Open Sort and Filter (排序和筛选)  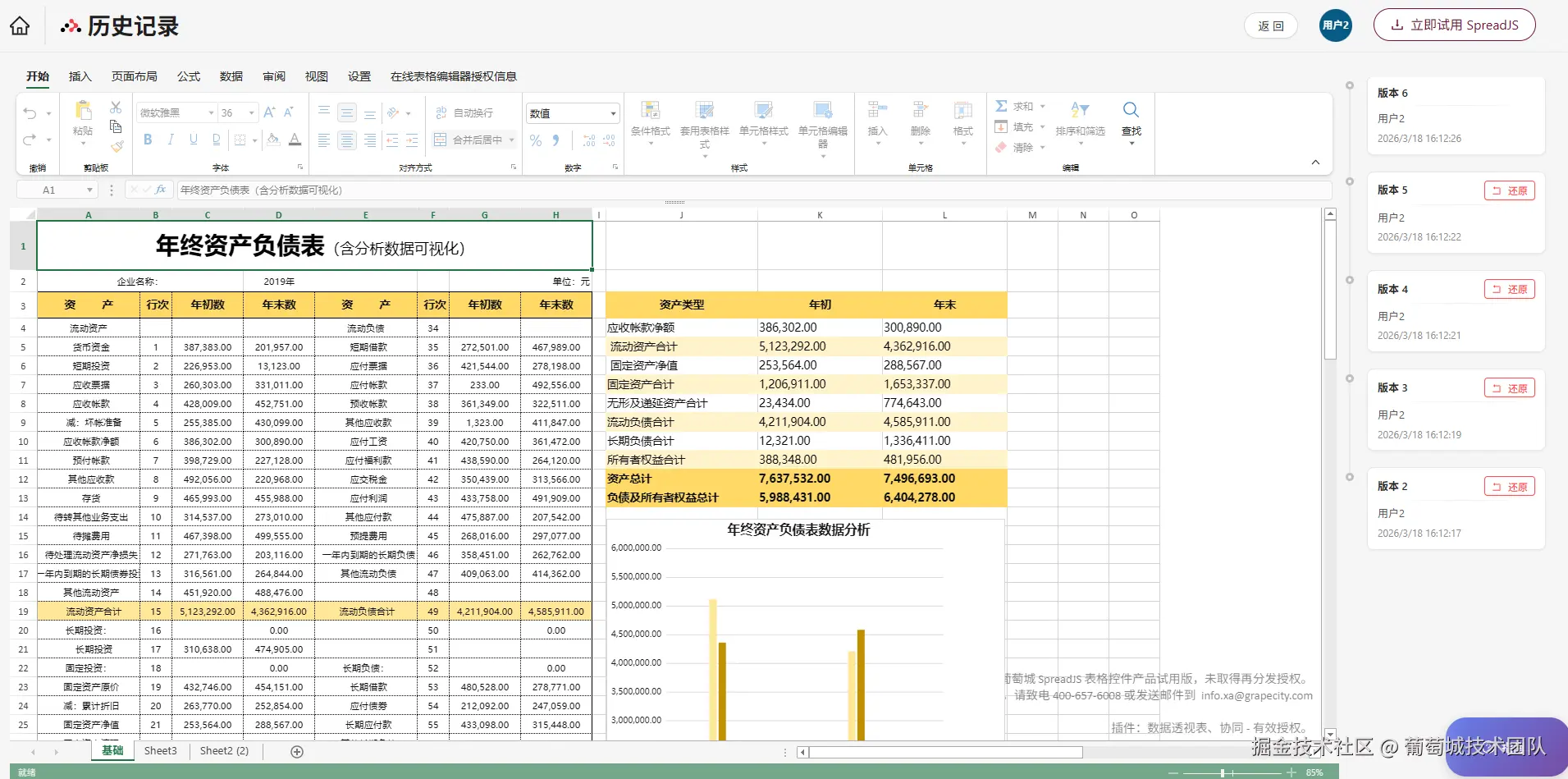[x=1081, y=121]
